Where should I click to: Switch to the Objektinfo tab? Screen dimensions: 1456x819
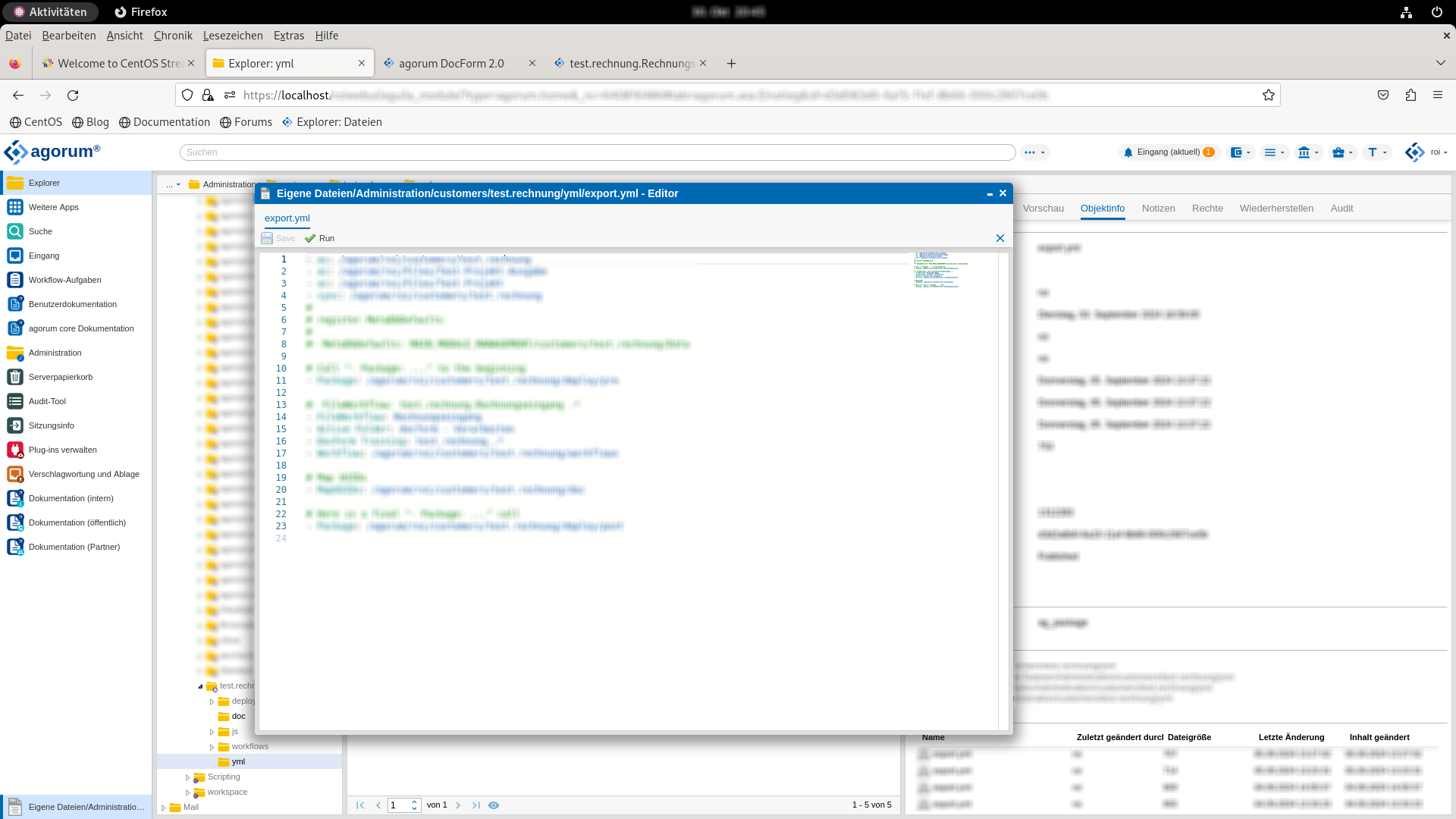(x=1103, y=209)
